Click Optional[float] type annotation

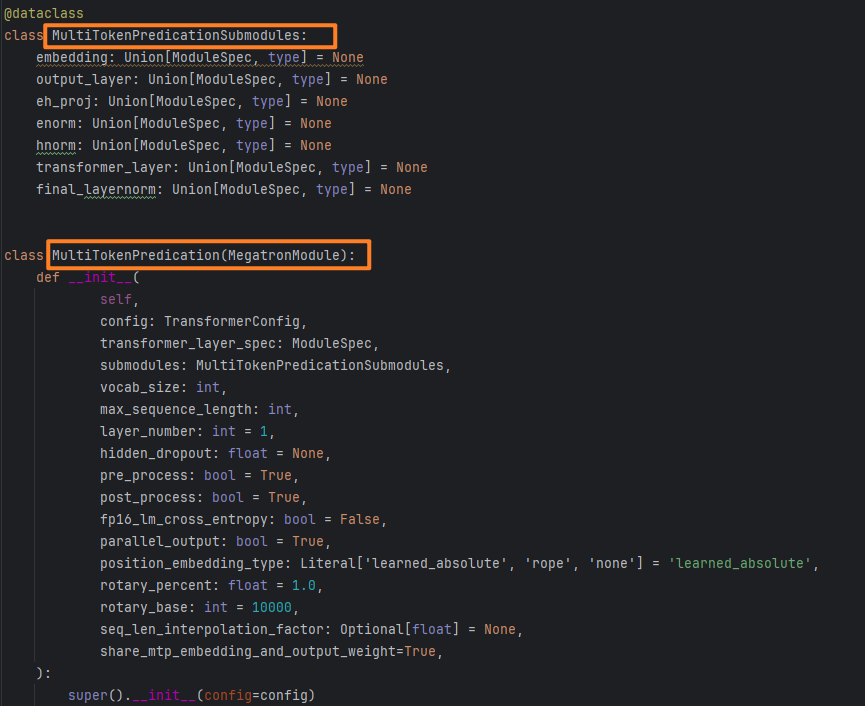coord(399,630)
